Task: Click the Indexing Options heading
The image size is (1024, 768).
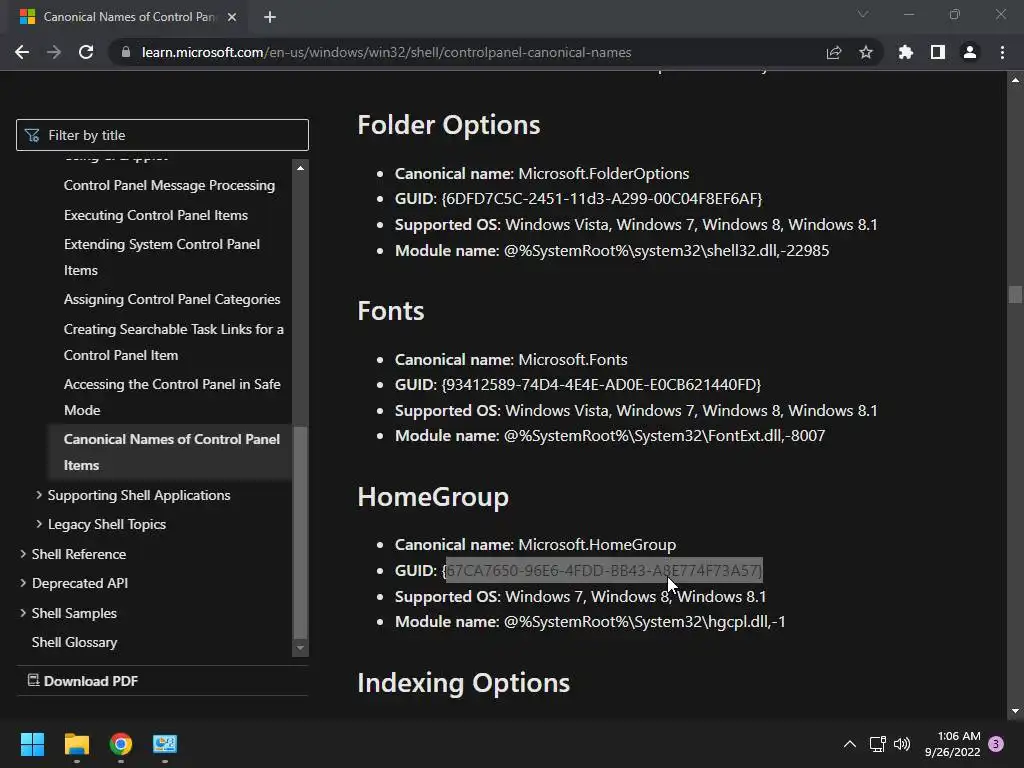Action: pos(463,683)
